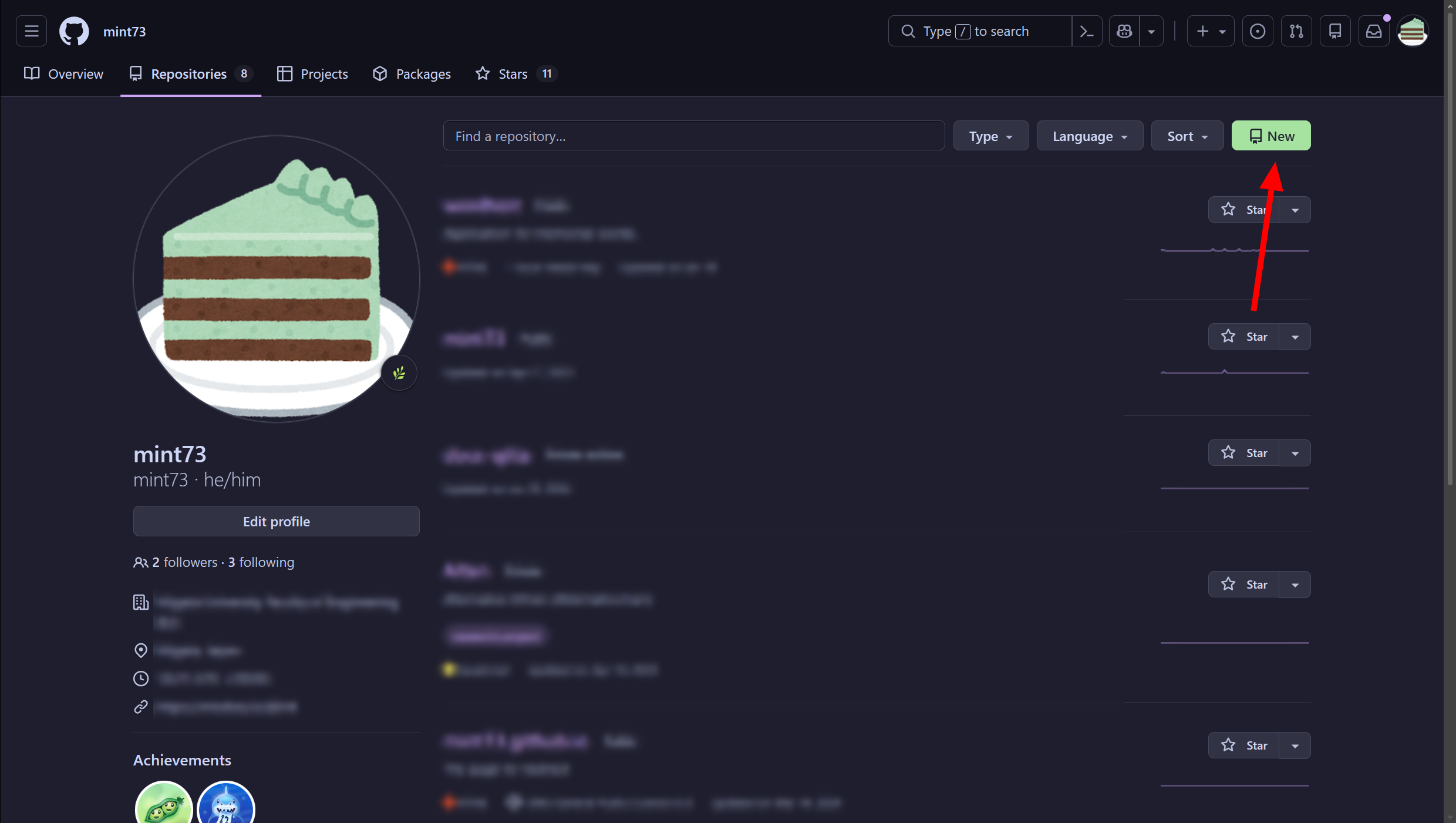1456x823 pixels.
Task: Star the first repository in list
Action: pos(1243,210)
